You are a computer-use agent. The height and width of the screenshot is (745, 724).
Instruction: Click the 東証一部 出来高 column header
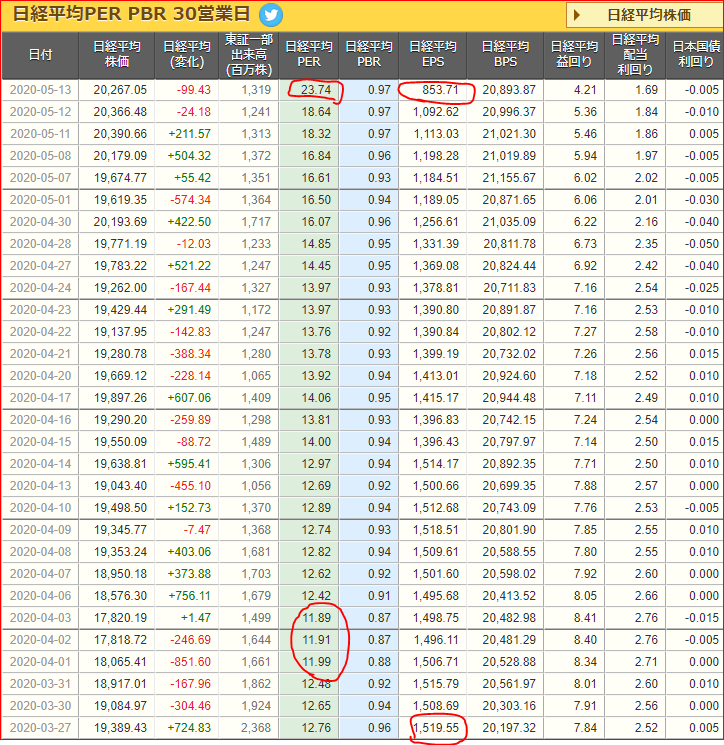tap(249, 55)
